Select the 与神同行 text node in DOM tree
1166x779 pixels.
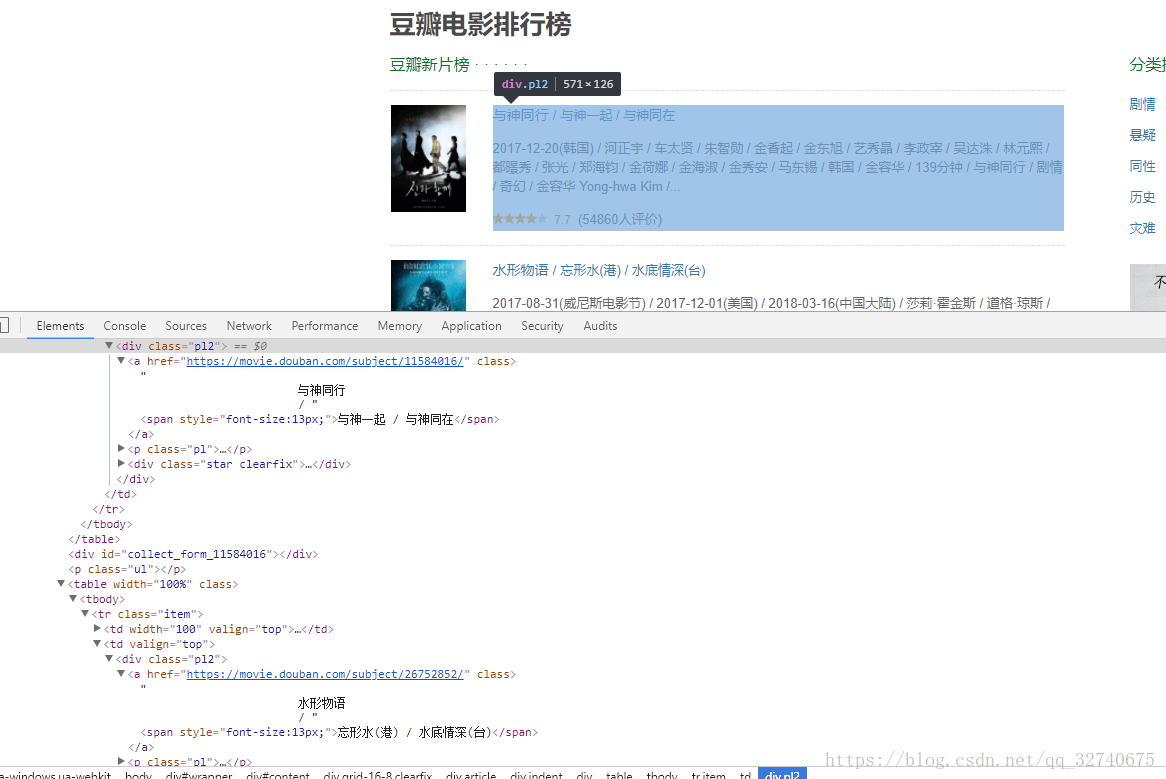tap(321, 390)
